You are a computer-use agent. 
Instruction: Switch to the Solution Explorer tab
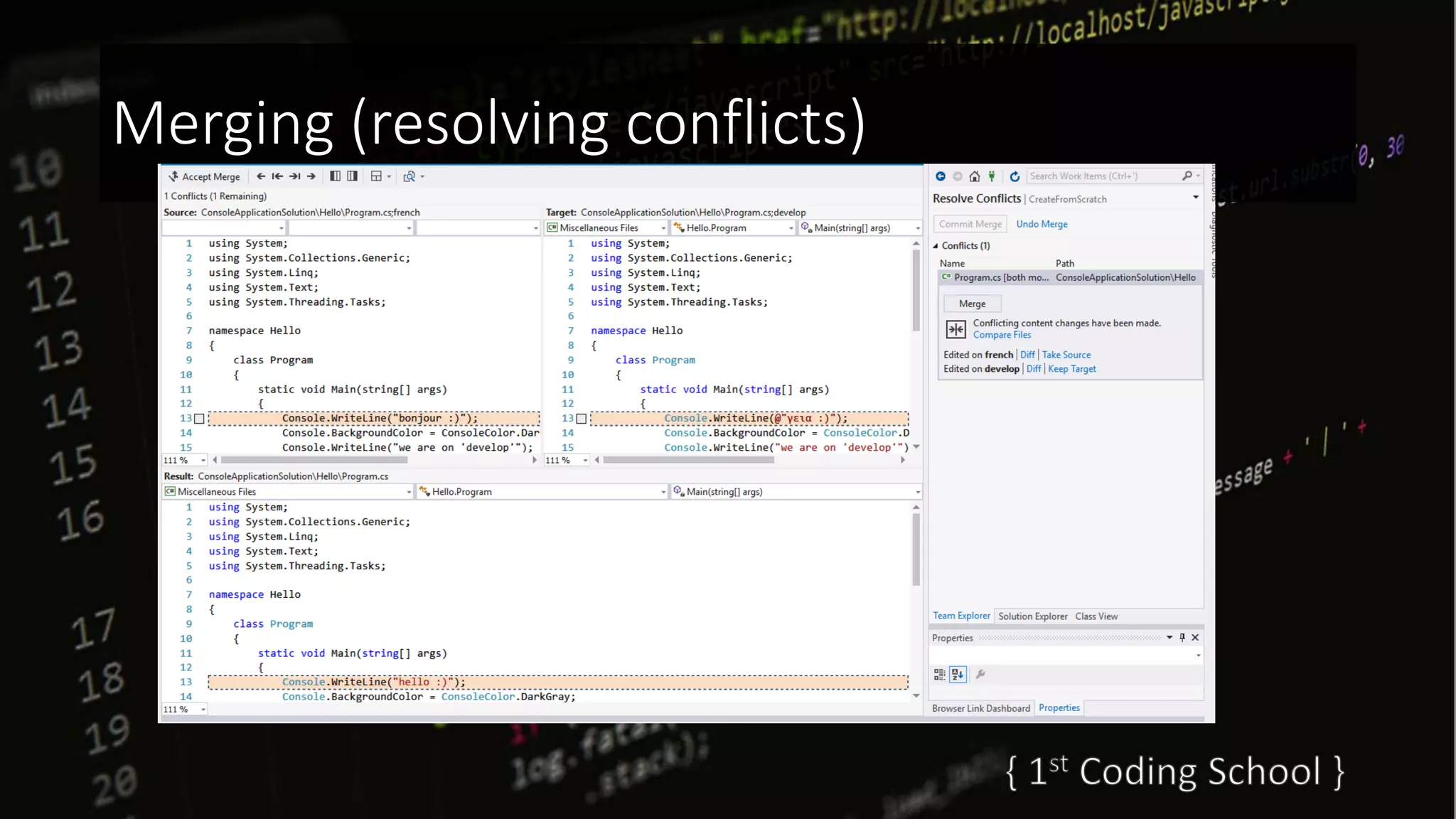tap(1032, 616)
